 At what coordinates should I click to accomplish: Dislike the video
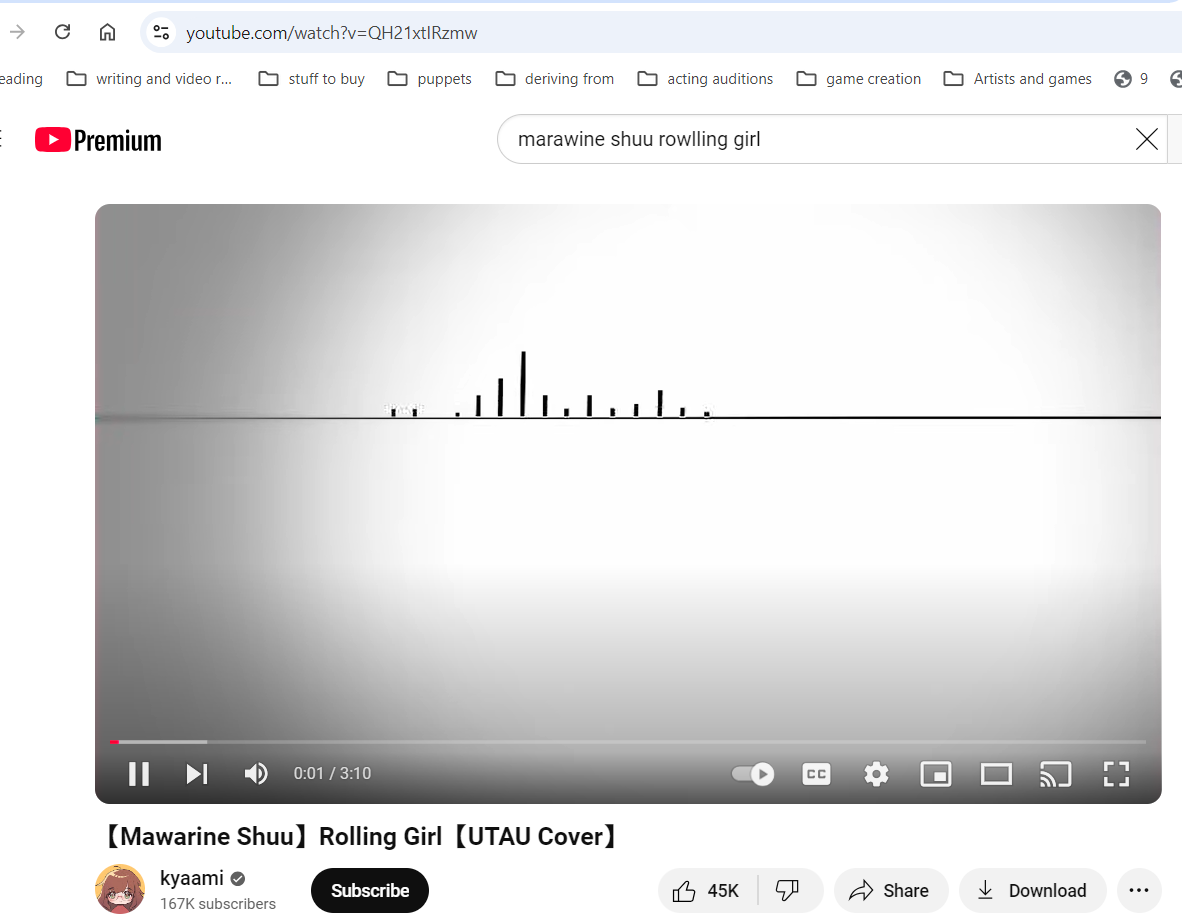pos(789,890)
